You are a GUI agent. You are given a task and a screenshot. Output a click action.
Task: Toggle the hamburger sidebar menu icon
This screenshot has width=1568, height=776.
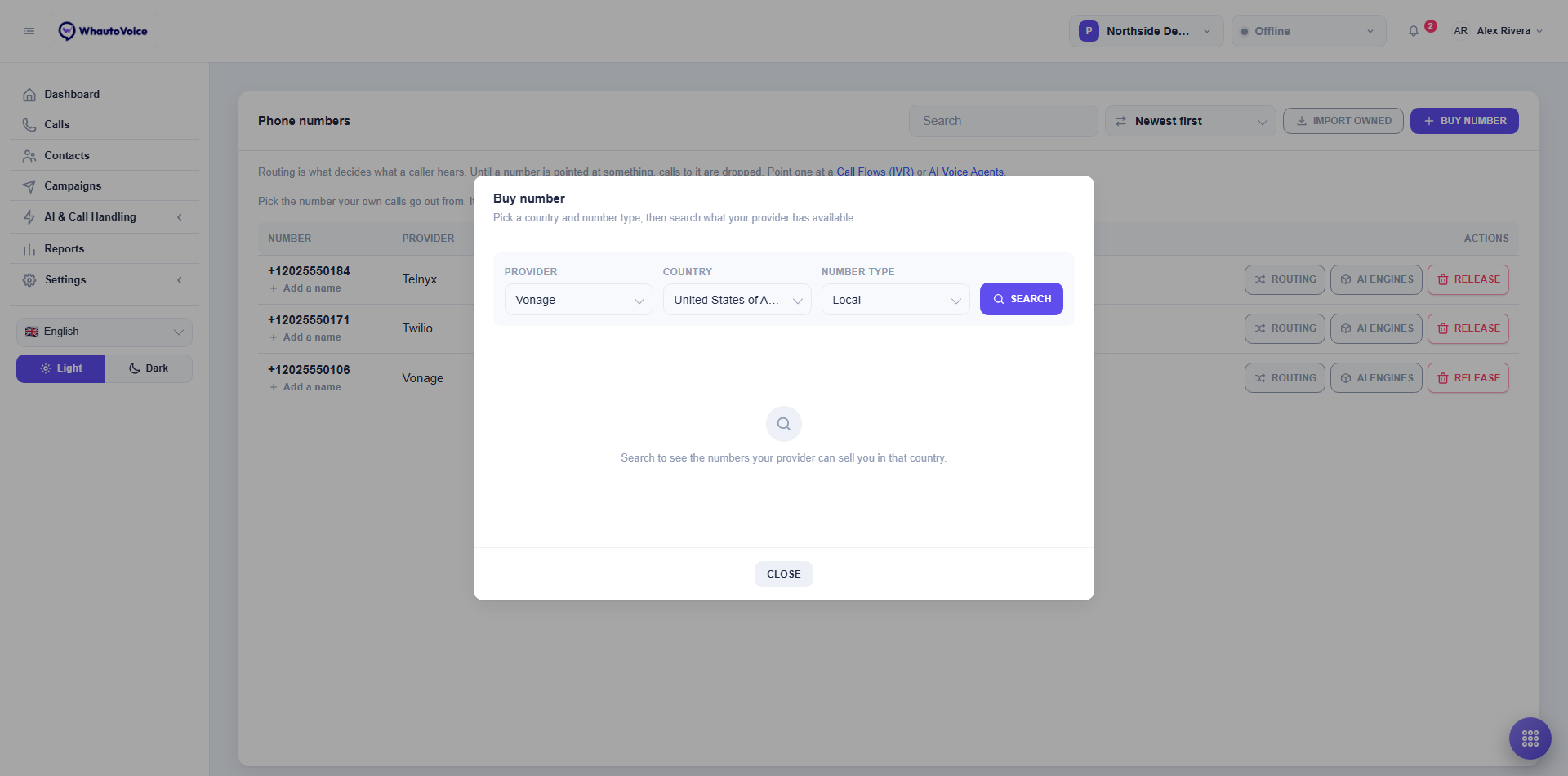(29, 31)
